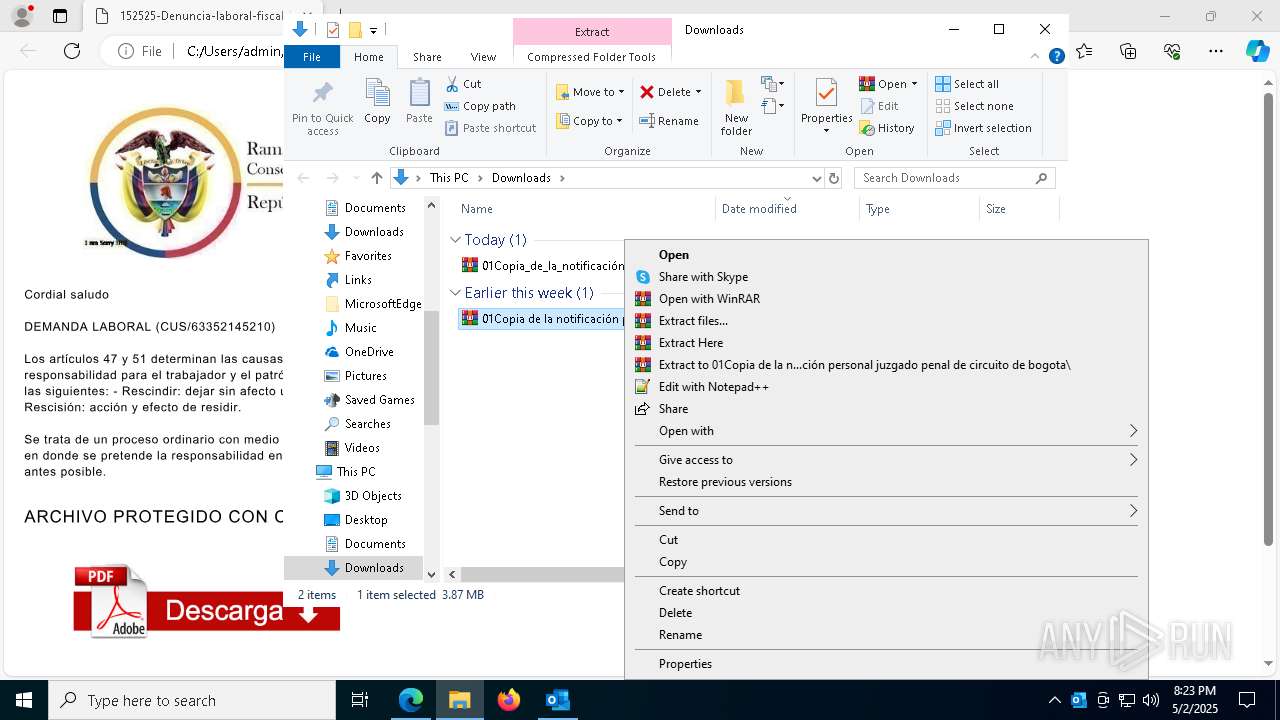The height and width of the screenshot is (720, 1280).
Task: Click the taskbar search box
Action: click(192, 700)
